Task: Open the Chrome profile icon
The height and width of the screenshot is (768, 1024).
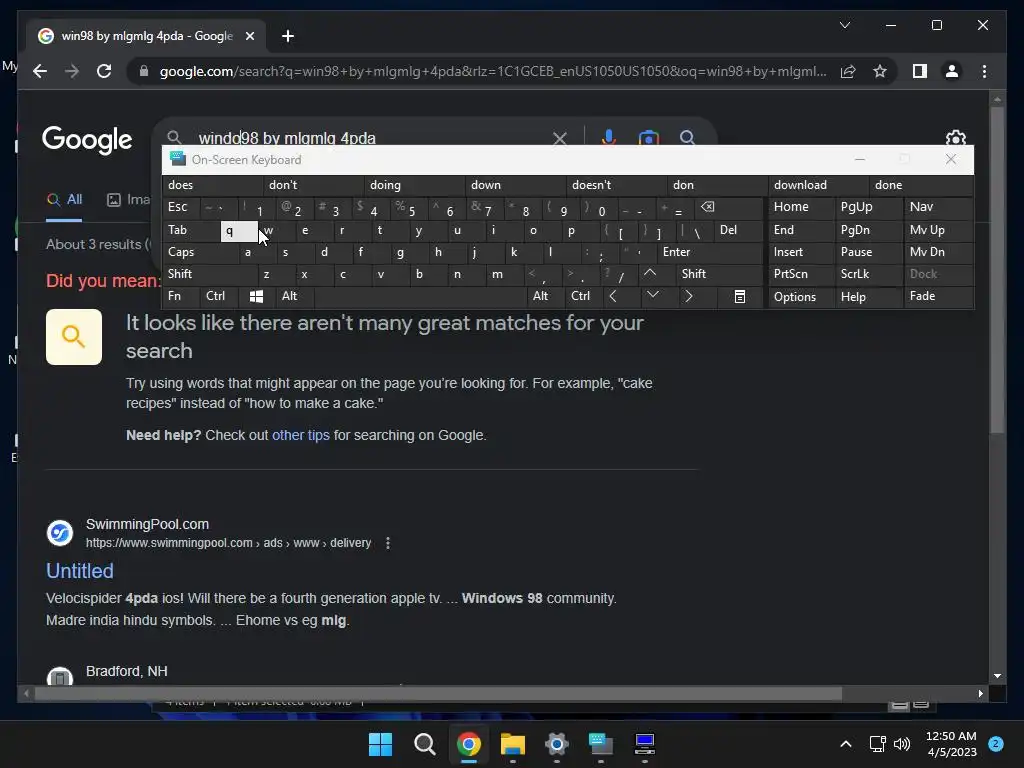Action: [952, 71]
